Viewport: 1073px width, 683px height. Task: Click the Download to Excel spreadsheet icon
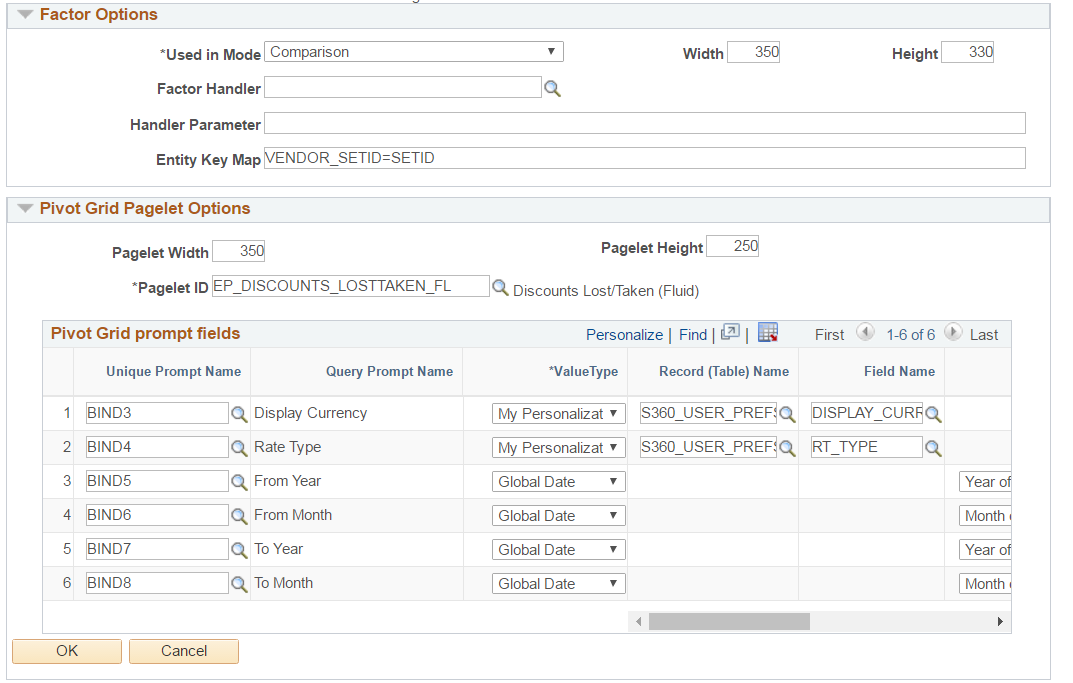[767, 334]
